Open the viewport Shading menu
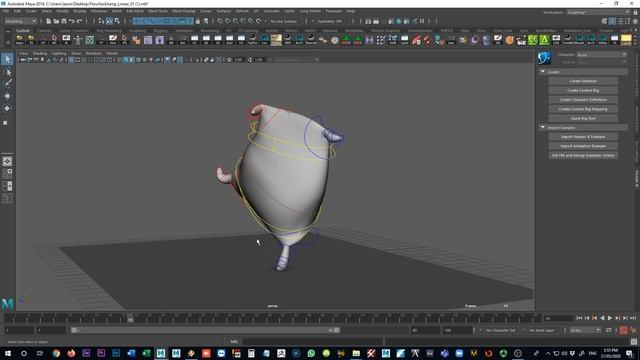The height and width of the screenshot is (360, 640). click(40, 53)
